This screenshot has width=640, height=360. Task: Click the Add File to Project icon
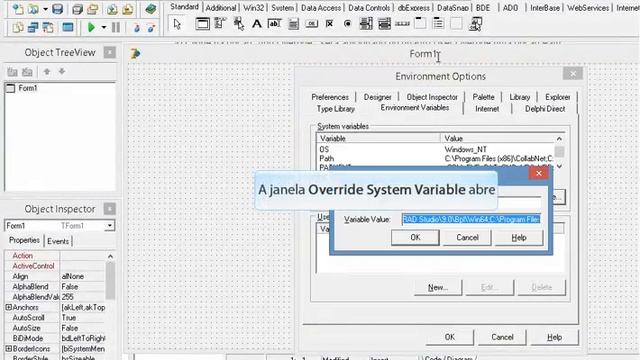[x=112, y=9]
